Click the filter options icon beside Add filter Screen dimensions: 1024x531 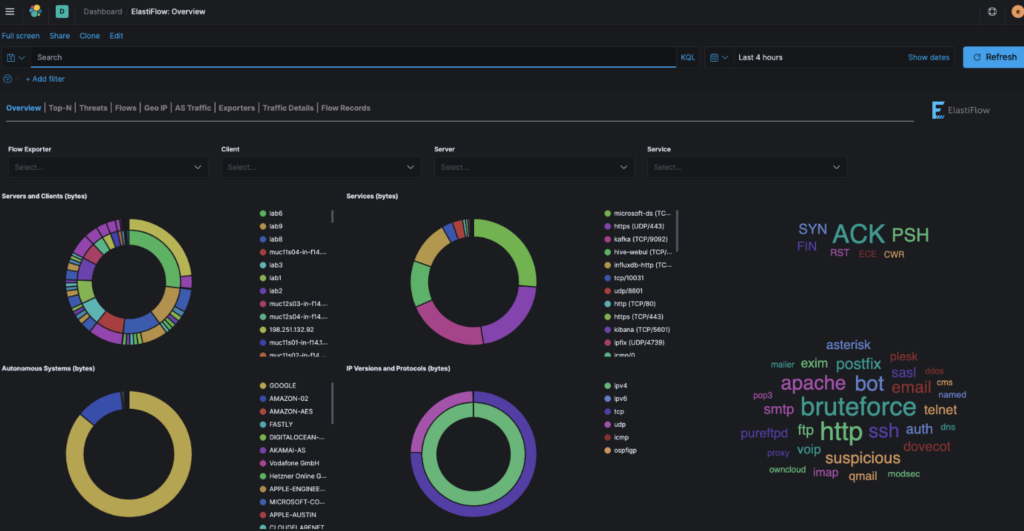click(8, 79)
